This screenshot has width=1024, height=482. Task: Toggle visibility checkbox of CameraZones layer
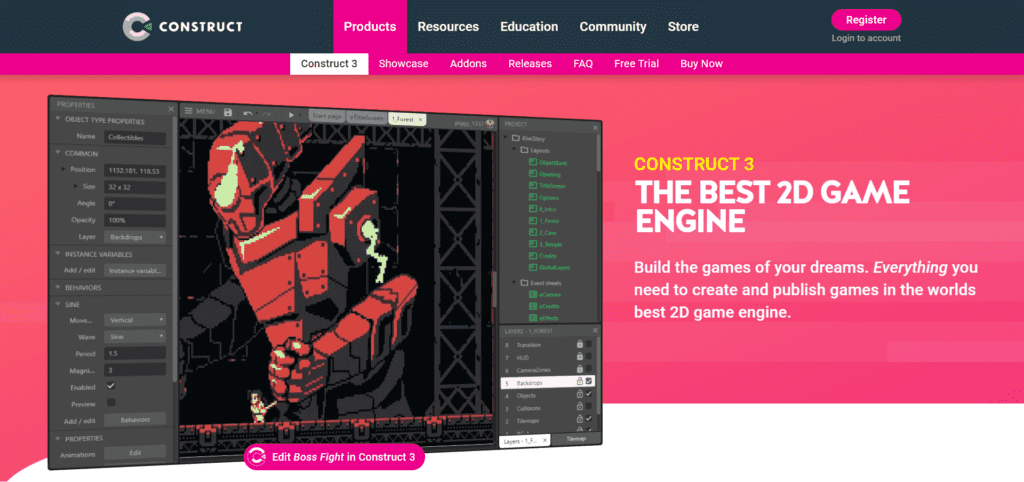[x=588, y=369]
